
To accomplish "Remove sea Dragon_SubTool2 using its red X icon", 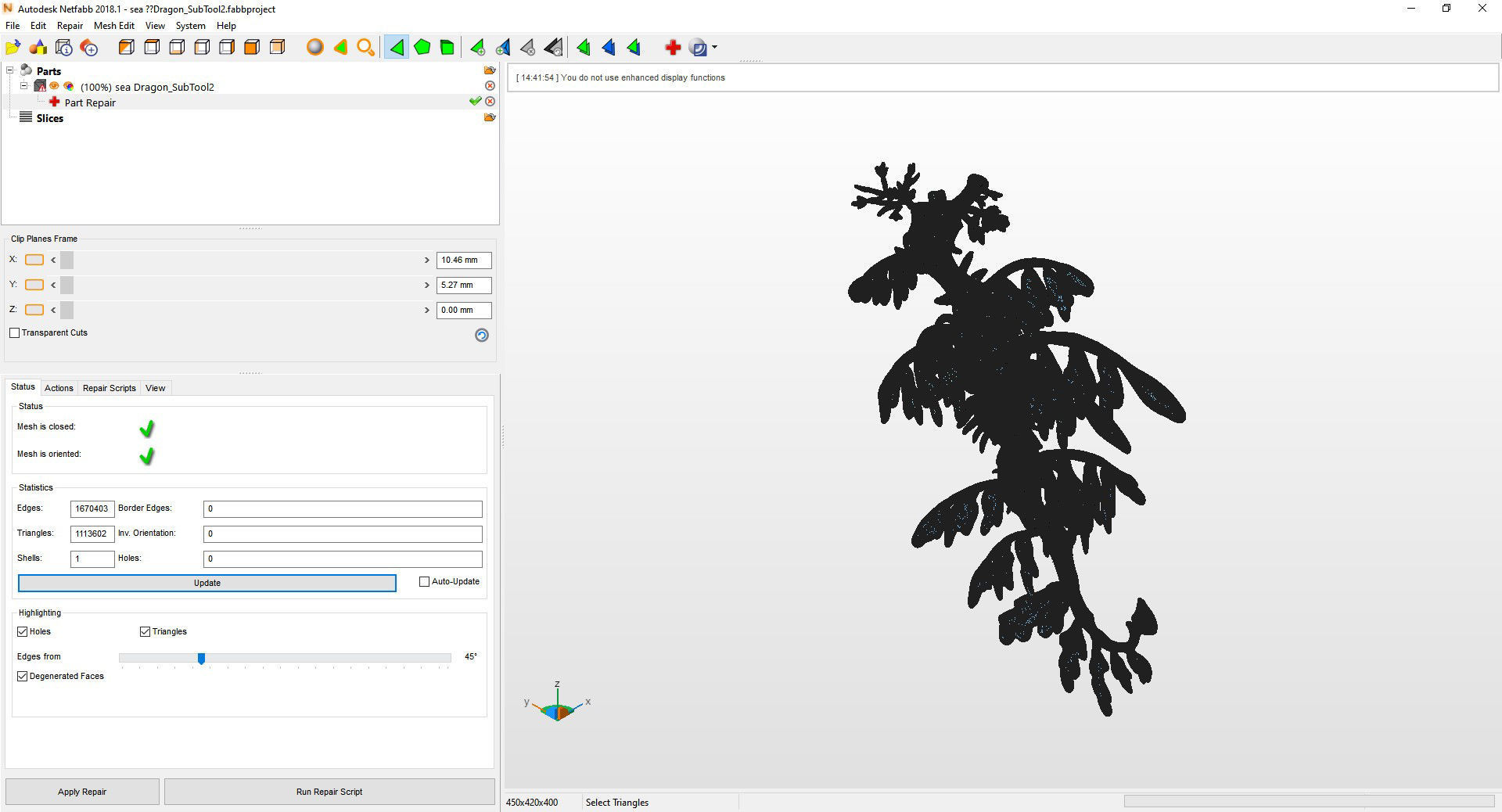I will (490, 86).
